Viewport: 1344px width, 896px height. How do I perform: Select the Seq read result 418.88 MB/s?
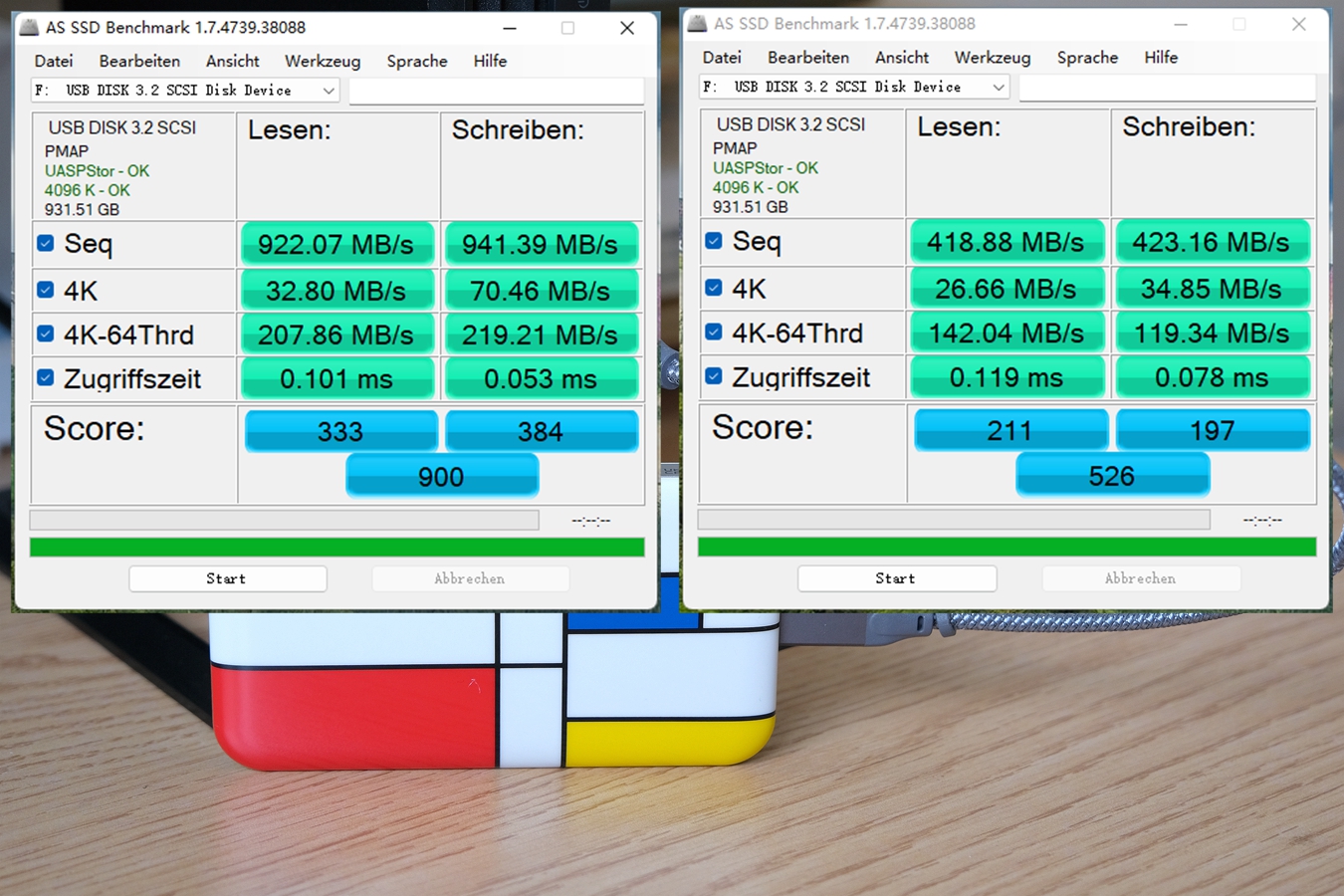[1007, 242]
